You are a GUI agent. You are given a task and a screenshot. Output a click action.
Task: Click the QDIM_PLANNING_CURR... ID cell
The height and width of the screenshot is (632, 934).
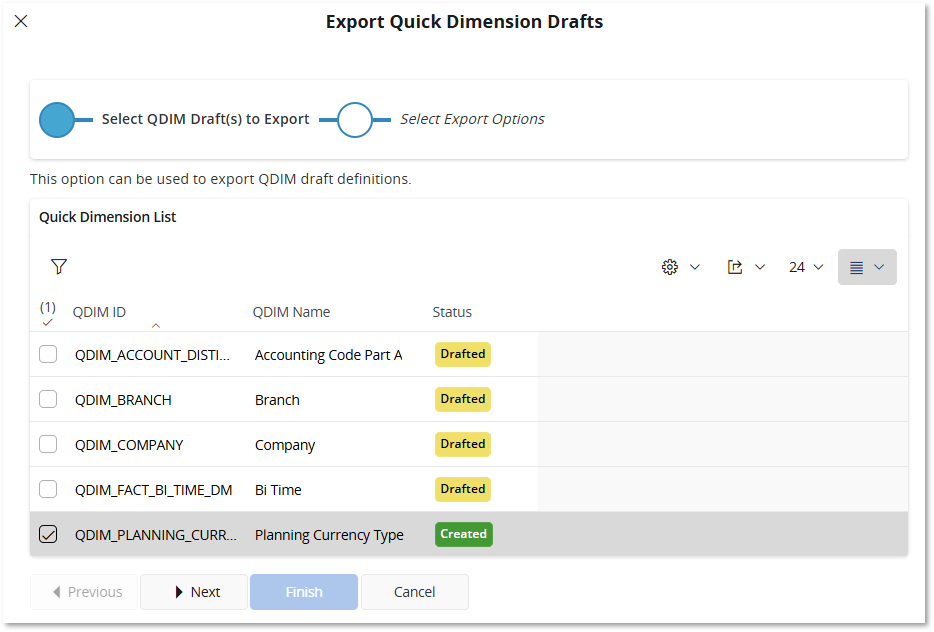(x=155, y=535)
